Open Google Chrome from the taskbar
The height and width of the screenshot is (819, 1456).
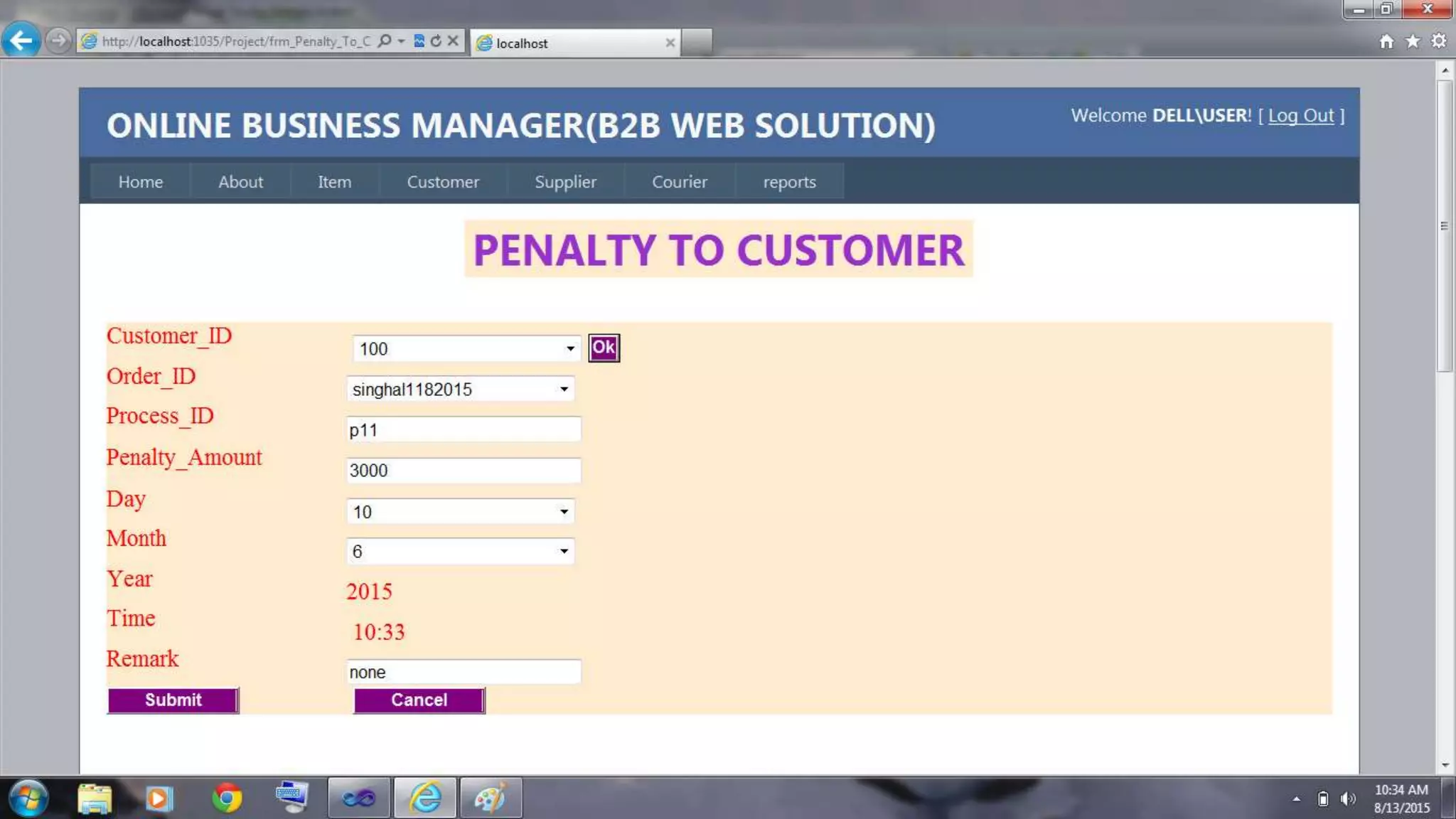226,798
